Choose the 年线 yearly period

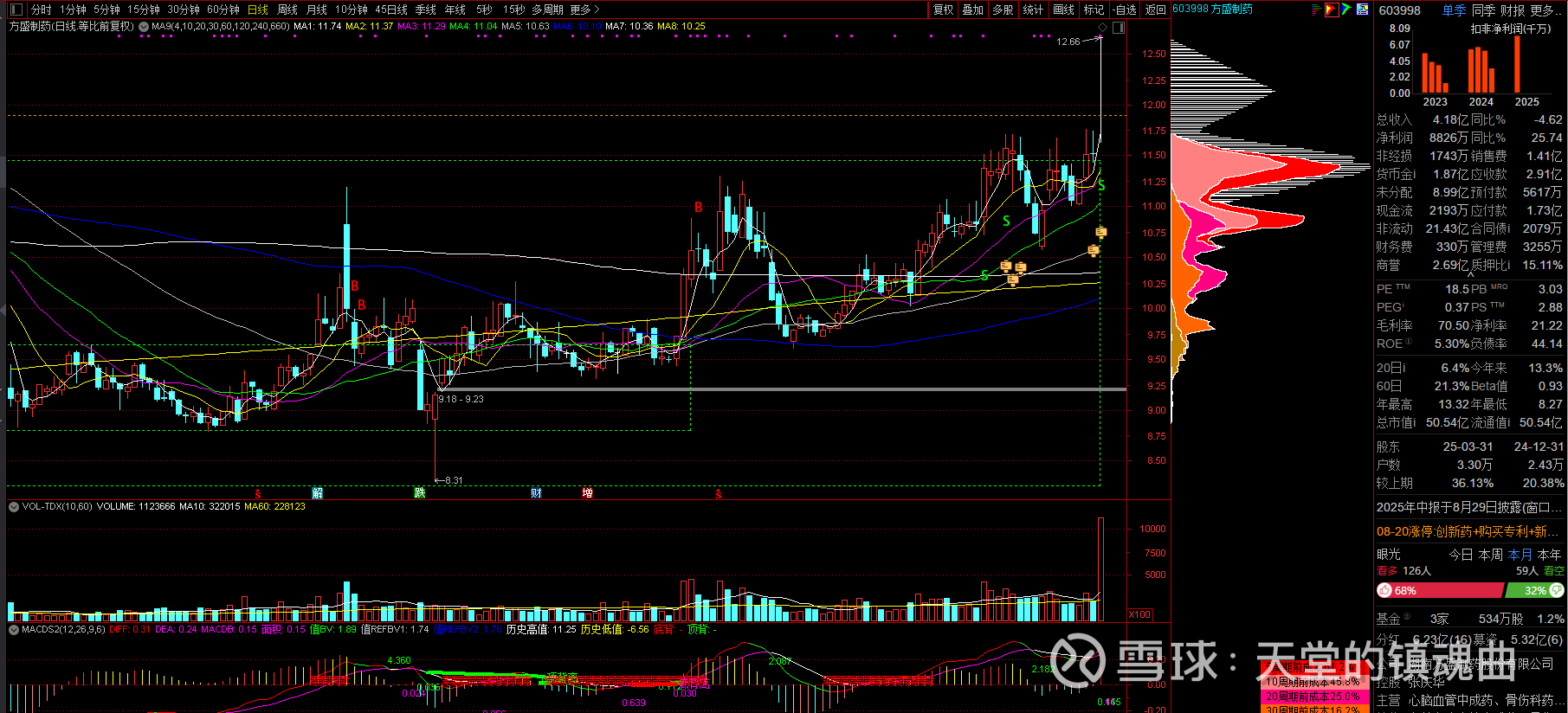point(455,10)
